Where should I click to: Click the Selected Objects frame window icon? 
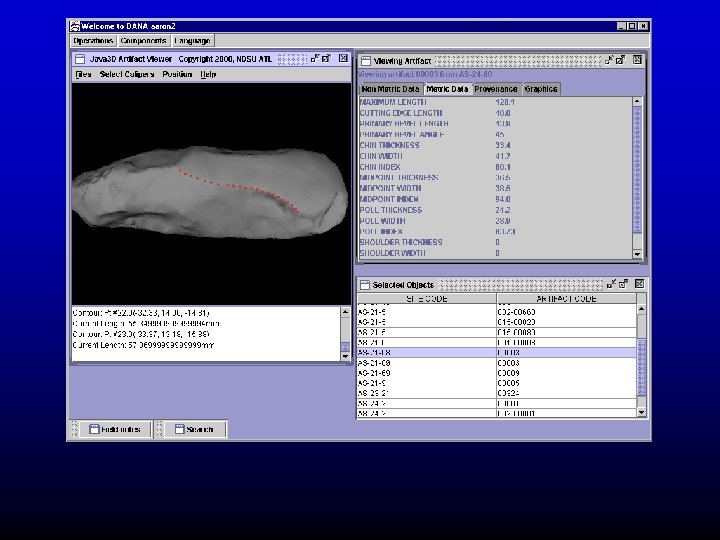pyautogui.click(x=366, y=285)
